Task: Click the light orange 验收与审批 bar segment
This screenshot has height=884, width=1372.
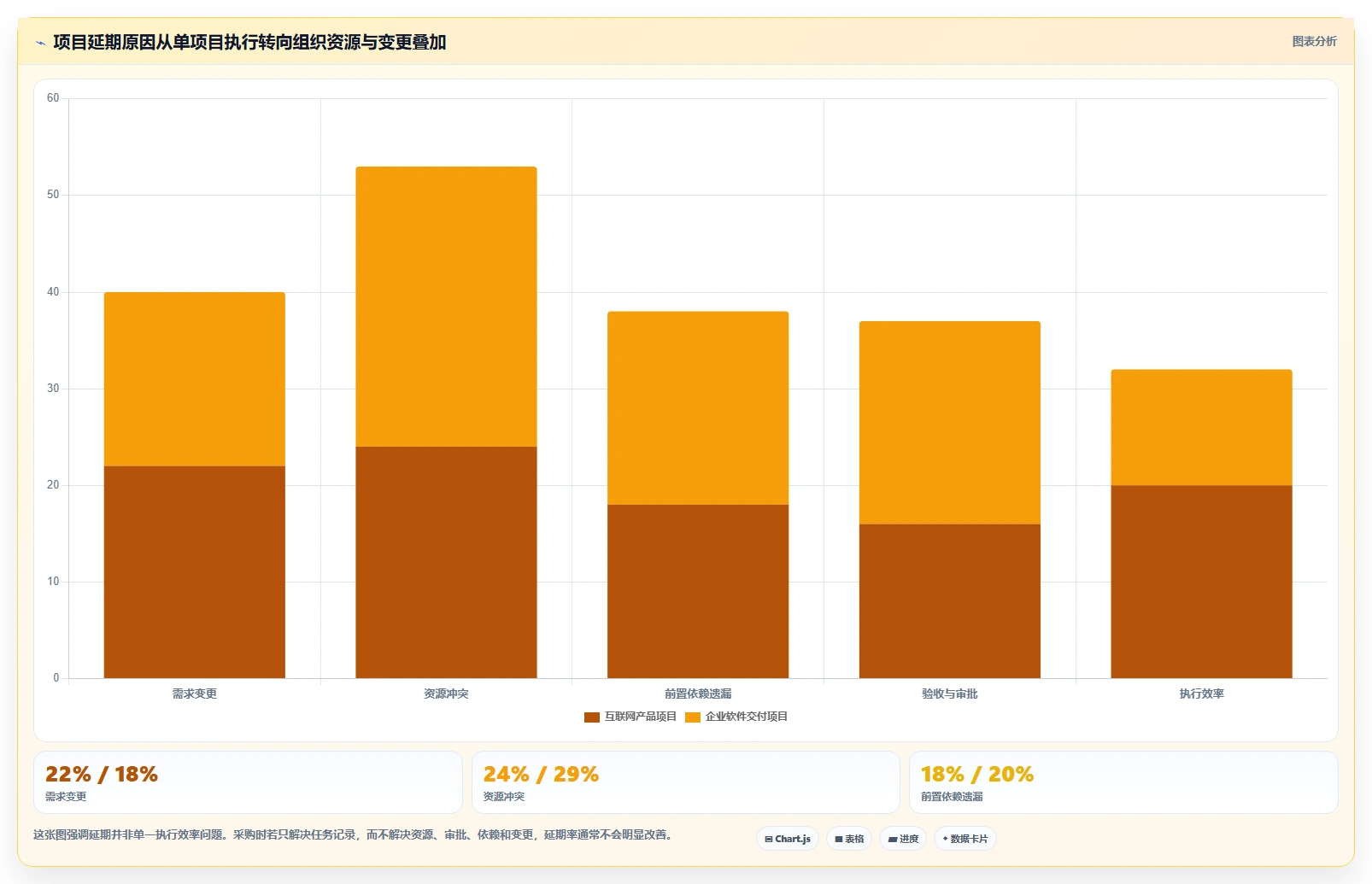Action: pos(950,423)
